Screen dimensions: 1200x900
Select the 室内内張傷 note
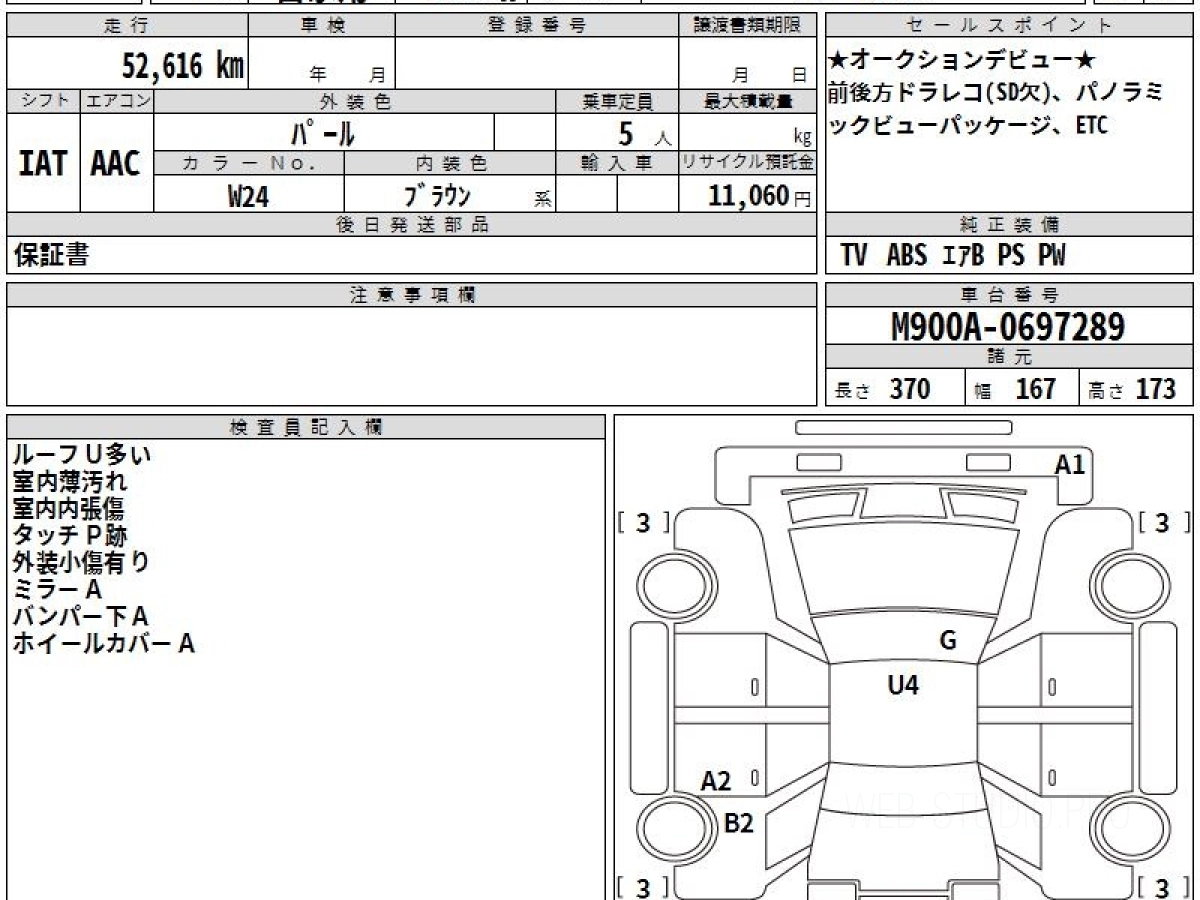point(69,509)
